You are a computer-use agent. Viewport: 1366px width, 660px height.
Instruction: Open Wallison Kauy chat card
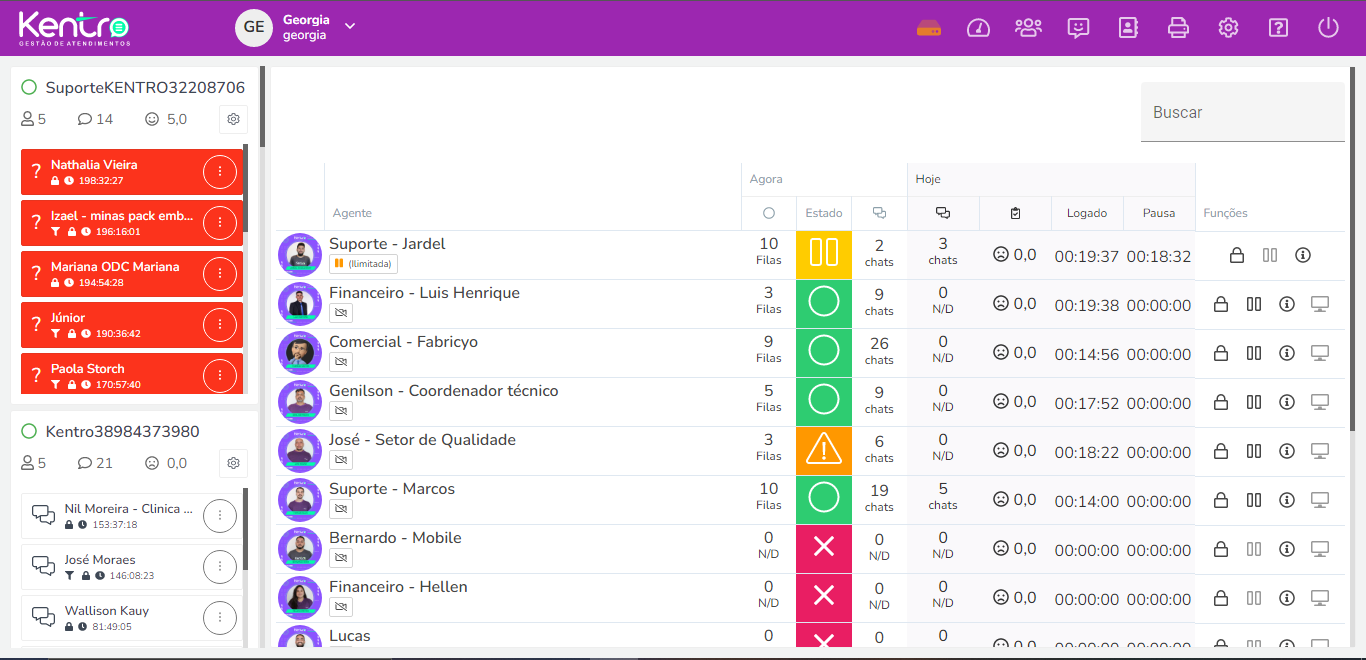pyautogui.click(x=132, y=618)
